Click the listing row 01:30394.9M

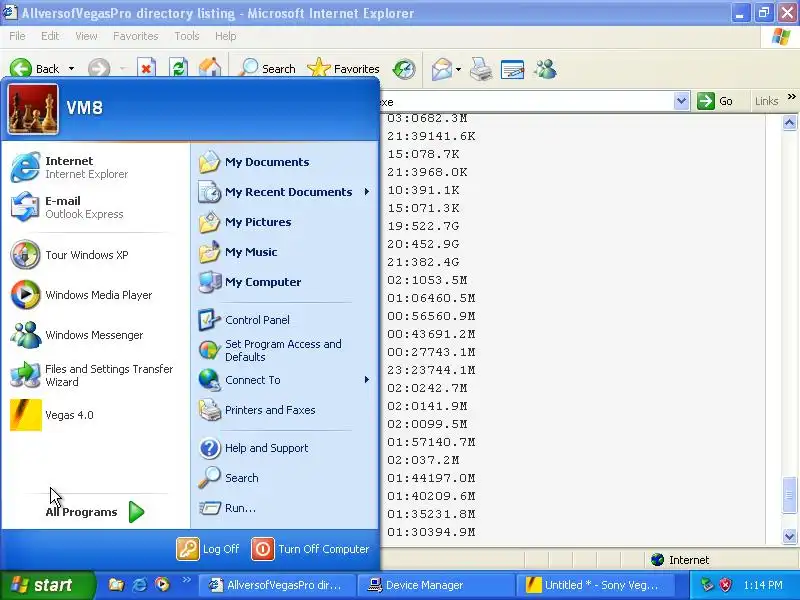(431, 532)
